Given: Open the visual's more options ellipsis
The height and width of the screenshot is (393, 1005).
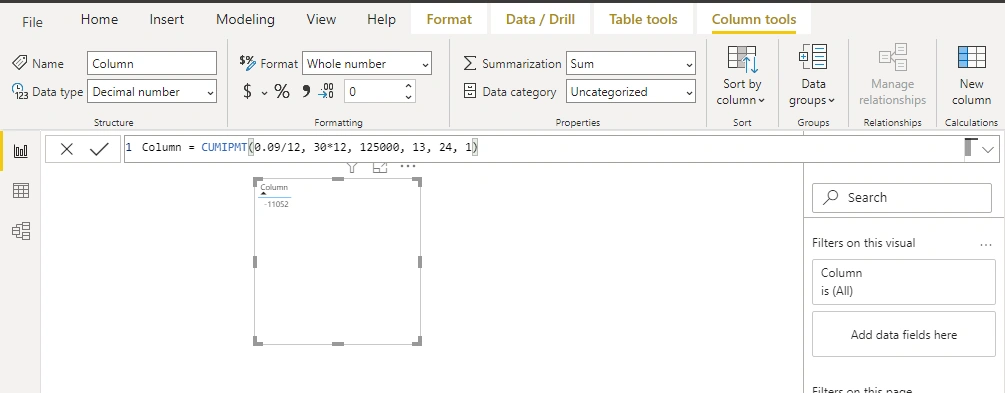Looking at the screenshot, I should (408, 166).
